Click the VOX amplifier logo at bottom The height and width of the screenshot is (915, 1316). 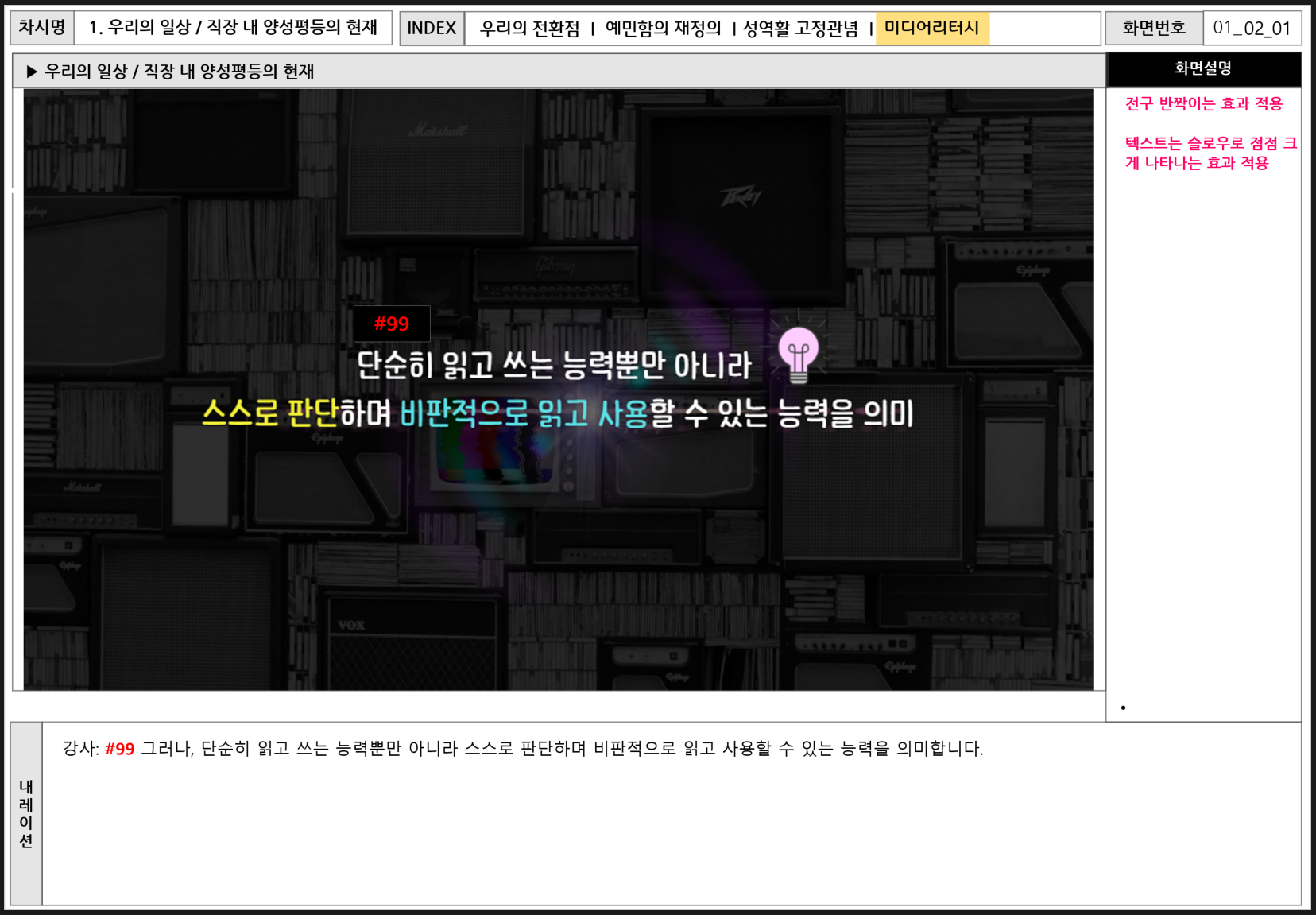[351, 625]
